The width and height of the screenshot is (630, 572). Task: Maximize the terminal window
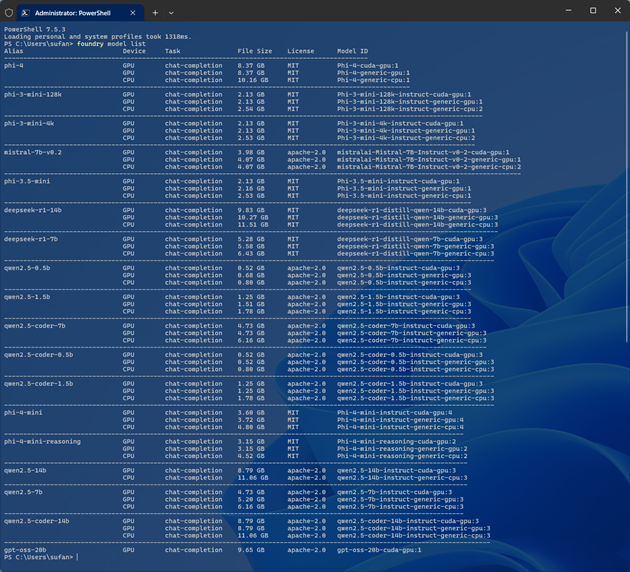click(x=592, y=11)
